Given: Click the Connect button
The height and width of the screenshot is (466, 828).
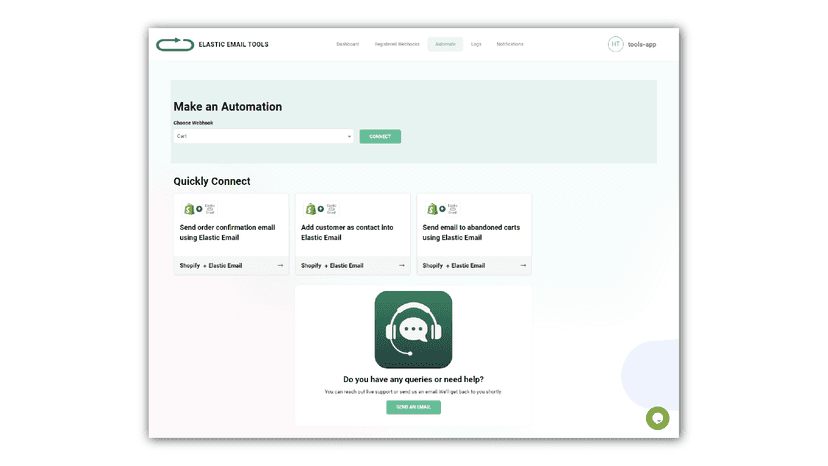Looking at the screenshot, I should 380,136.
